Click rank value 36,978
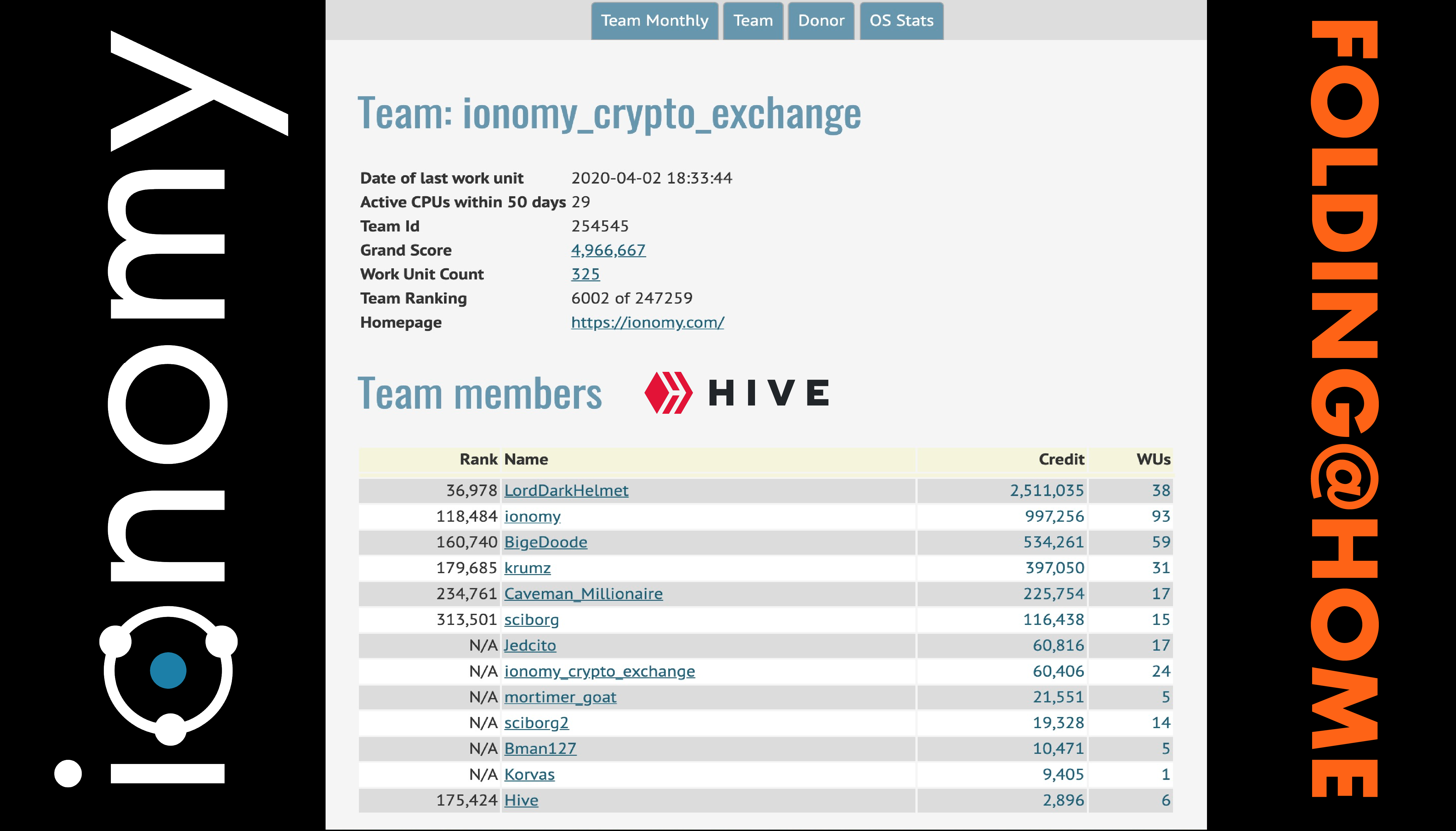The image size is (1456, 831). click(x=471, y=490)
